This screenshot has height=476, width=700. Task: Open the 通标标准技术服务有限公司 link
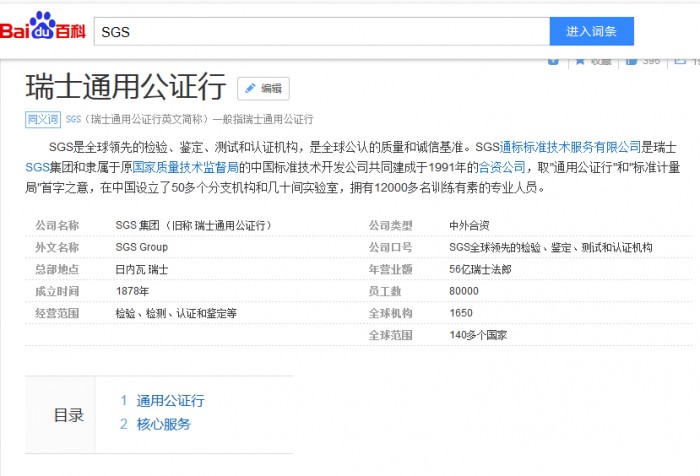coord(570,147)
